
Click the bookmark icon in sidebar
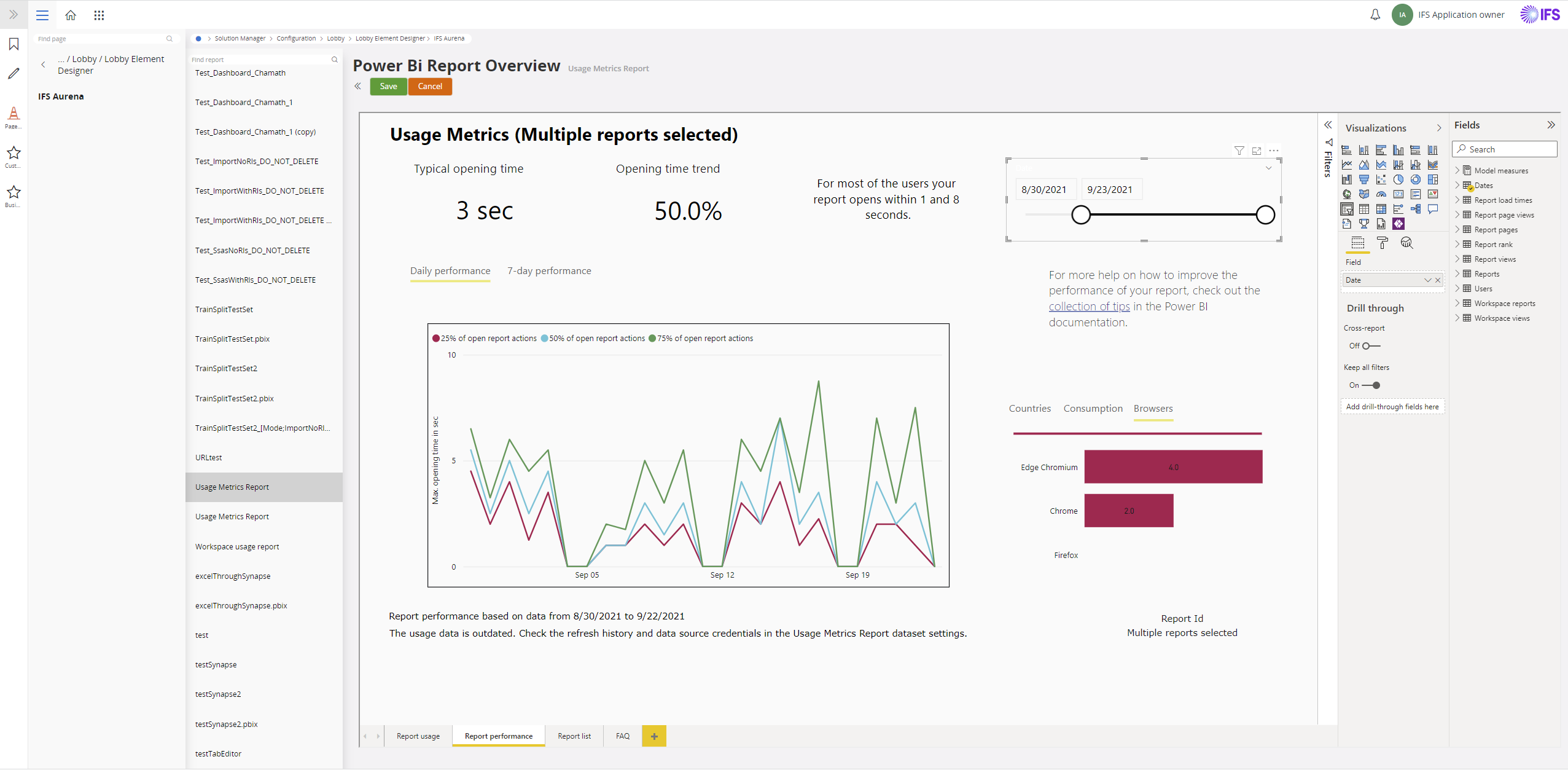click(x=14, y=44)
